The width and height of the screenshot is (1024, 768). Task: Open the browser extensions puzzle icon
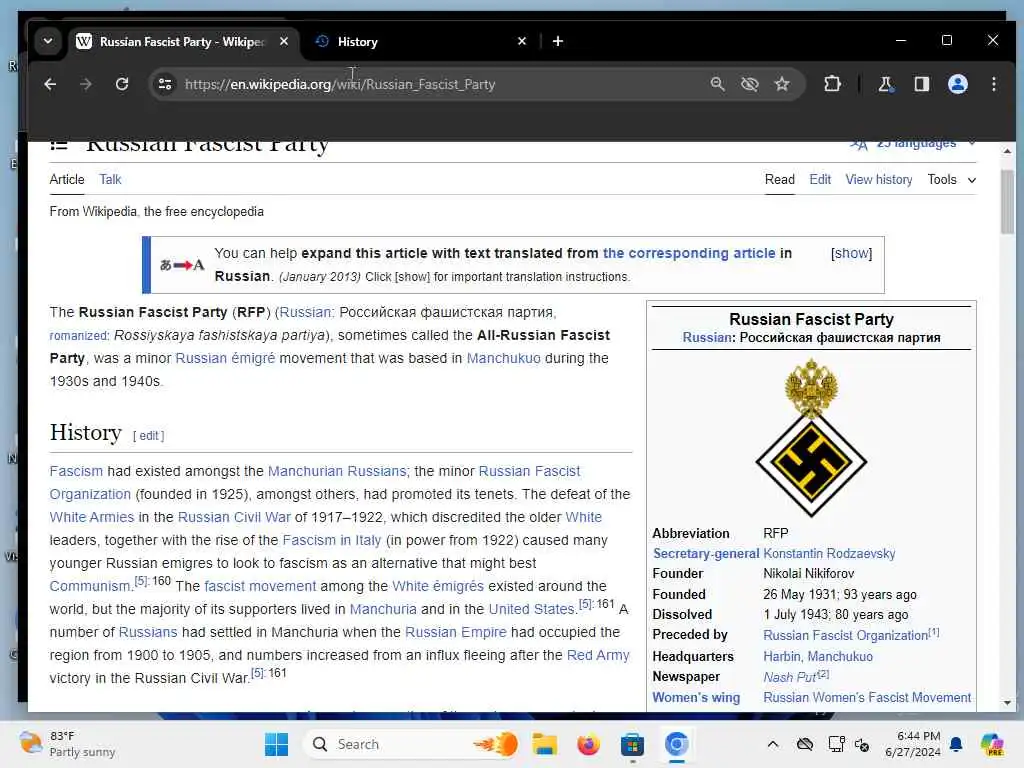coord(832,84)
